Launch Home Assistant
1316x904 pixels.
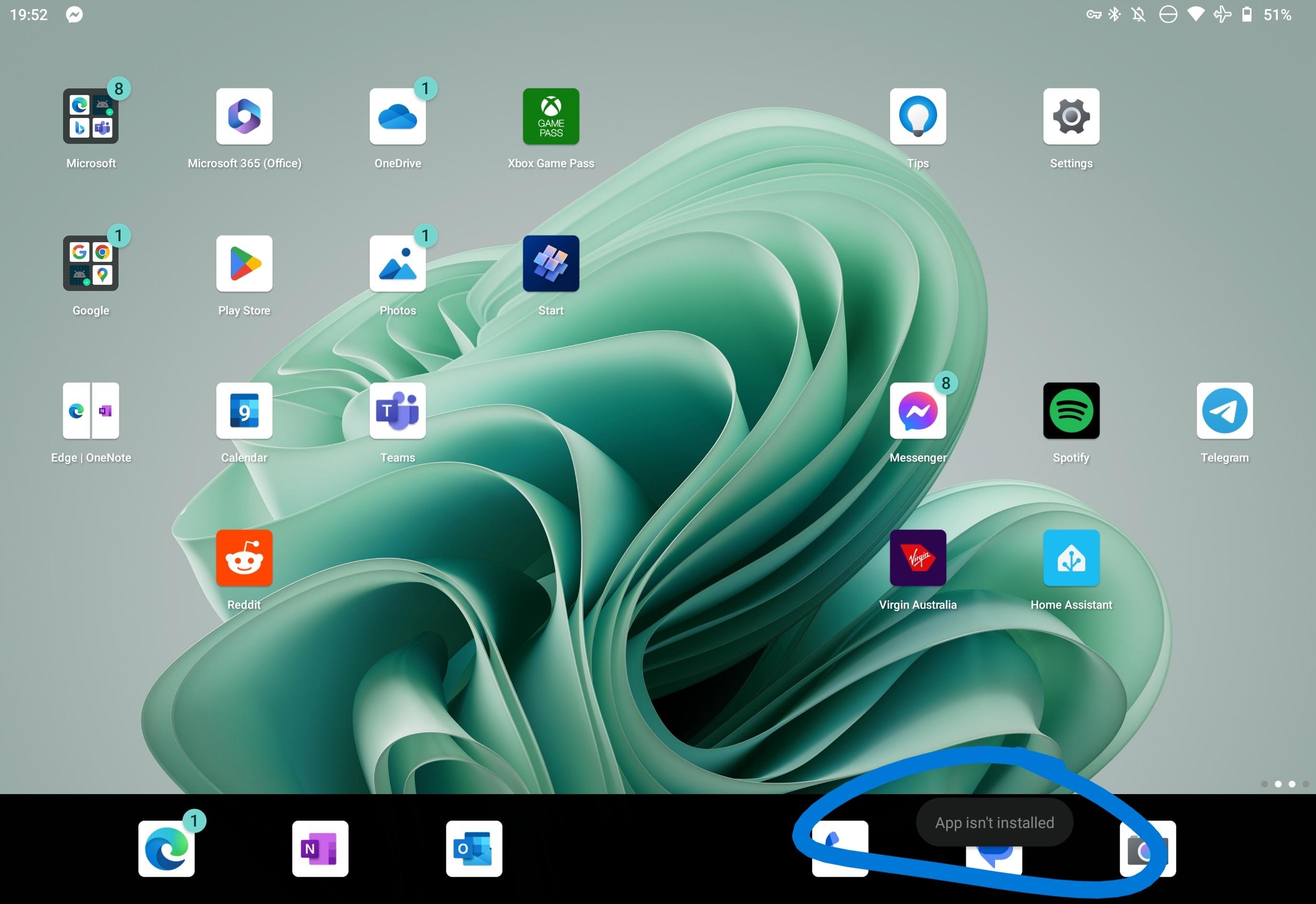point(1071,558)
